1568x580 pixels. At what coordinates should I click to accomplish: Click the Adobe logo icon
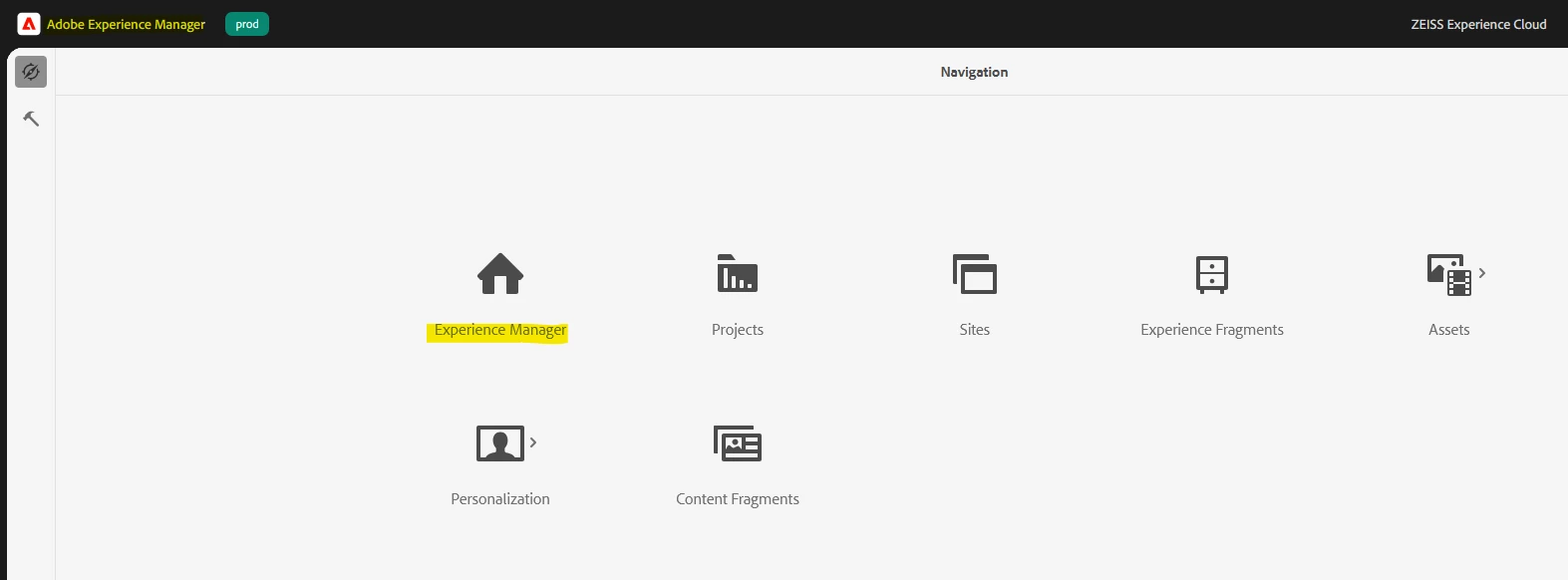(29, 24)
